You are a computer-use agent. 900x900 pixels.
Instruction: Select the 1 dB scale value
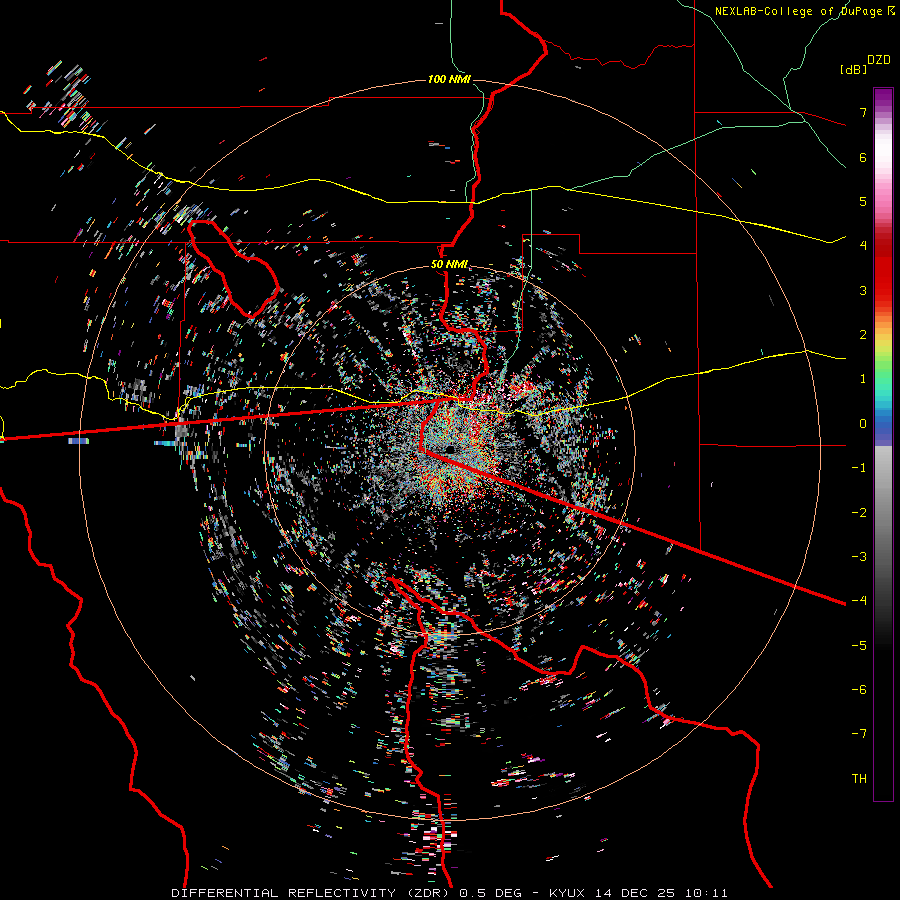coord(863,379)
